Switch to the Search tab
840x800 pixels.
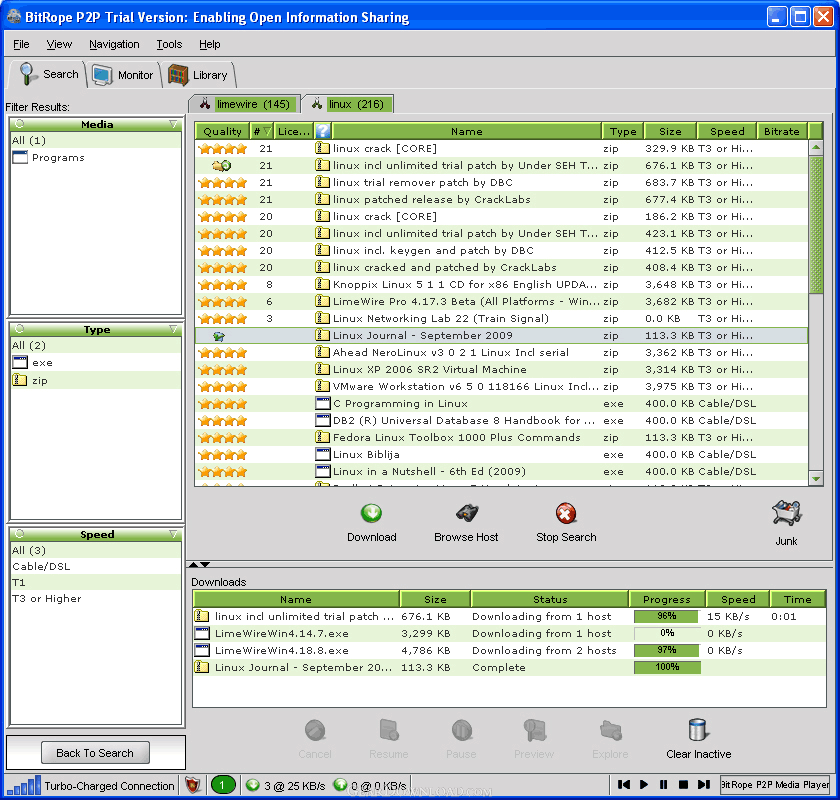click(48, 74)
